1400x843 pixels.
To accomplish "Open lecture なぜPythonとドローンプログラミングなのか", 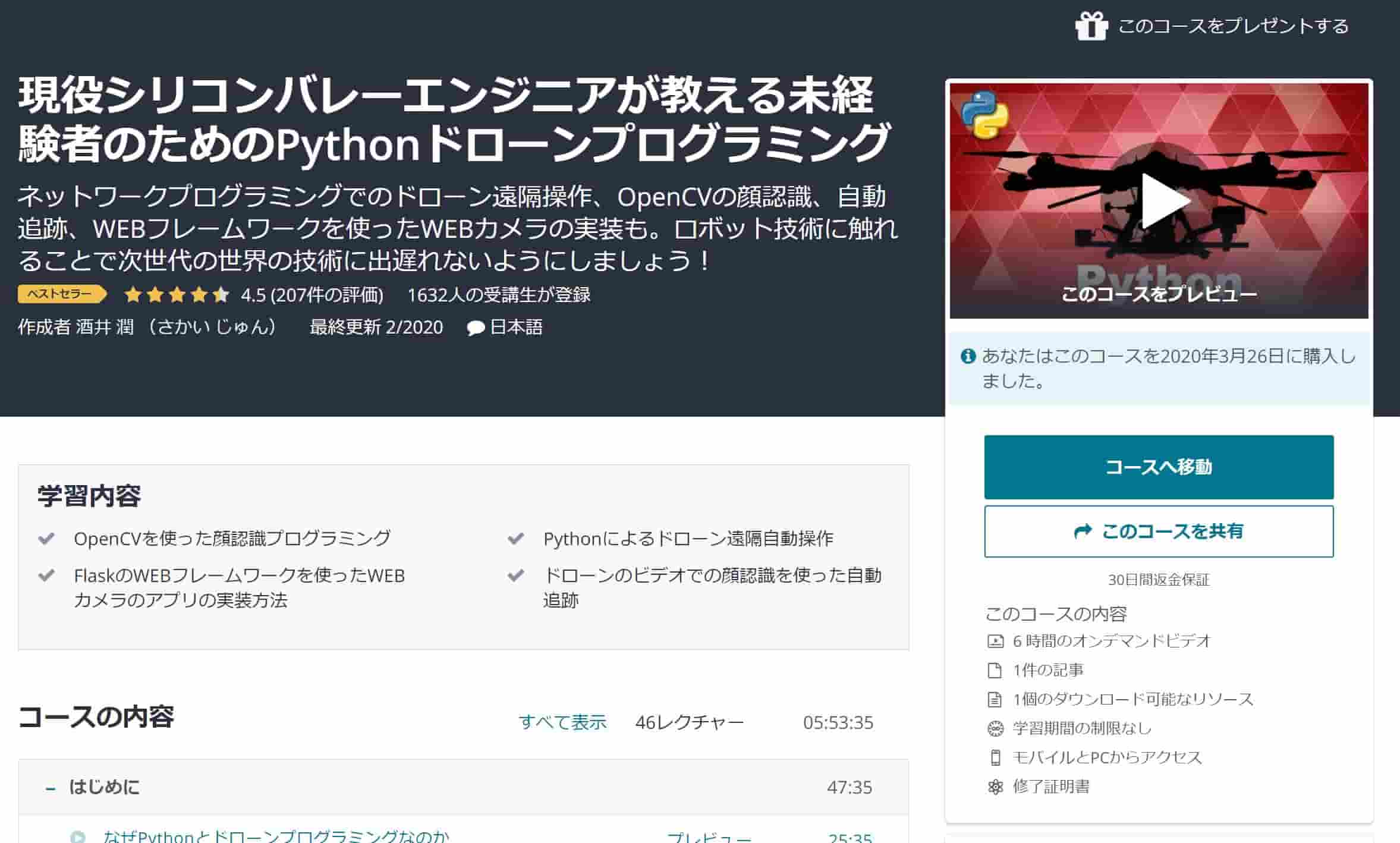I will tap(276, 836).
